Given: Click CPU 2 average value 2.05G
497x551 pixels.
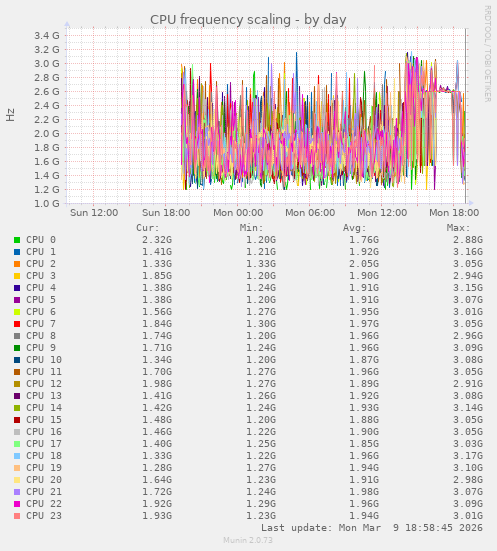Looking at the screenshot, I should point(364,264).
